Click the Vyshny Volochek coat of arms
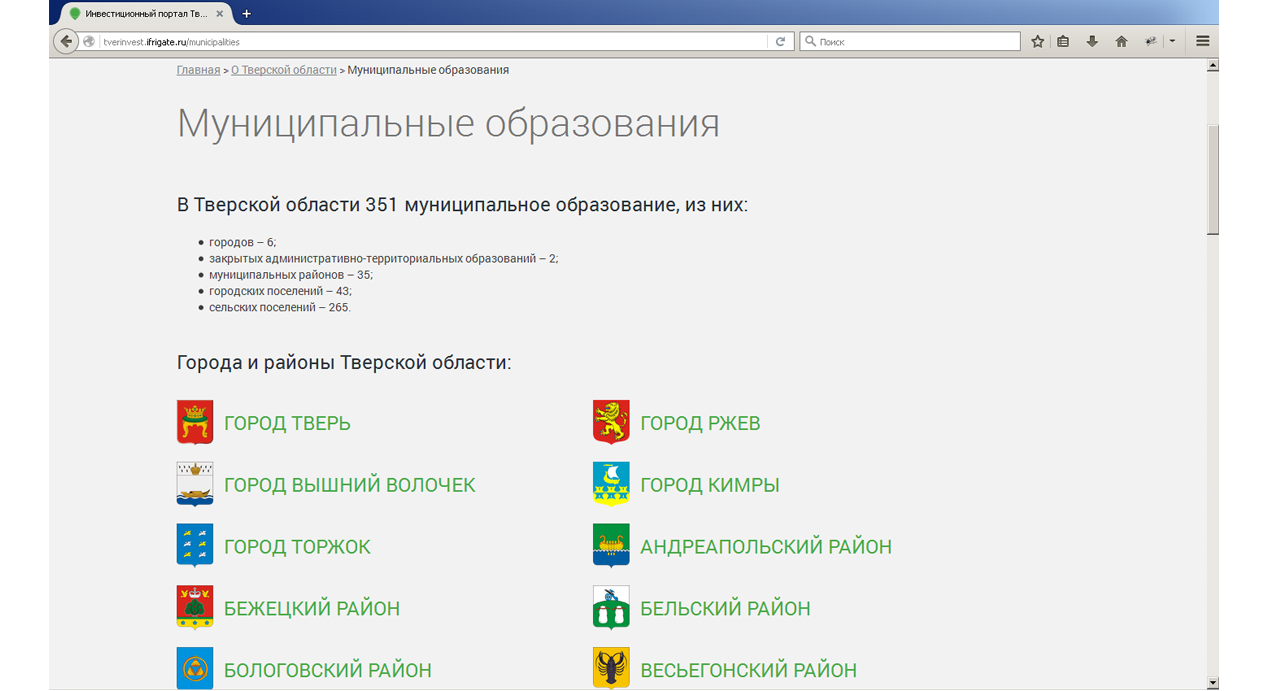This screenshot has height=691, width=1264. (195, 484)
